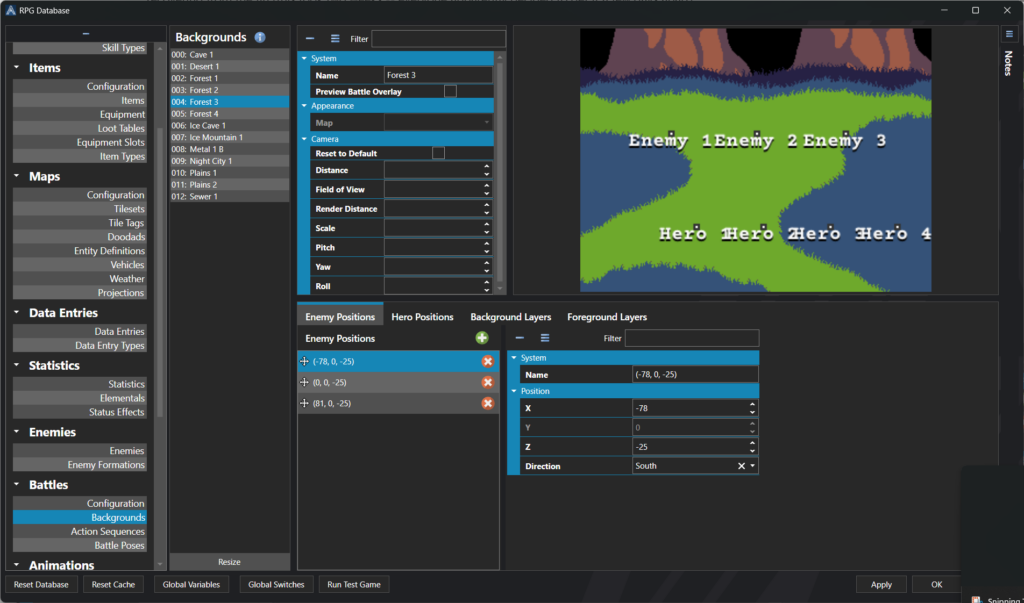1024x603 pixels.
Task: Tick the Reset to Default checkbox
Action: [x=438, y=153]
